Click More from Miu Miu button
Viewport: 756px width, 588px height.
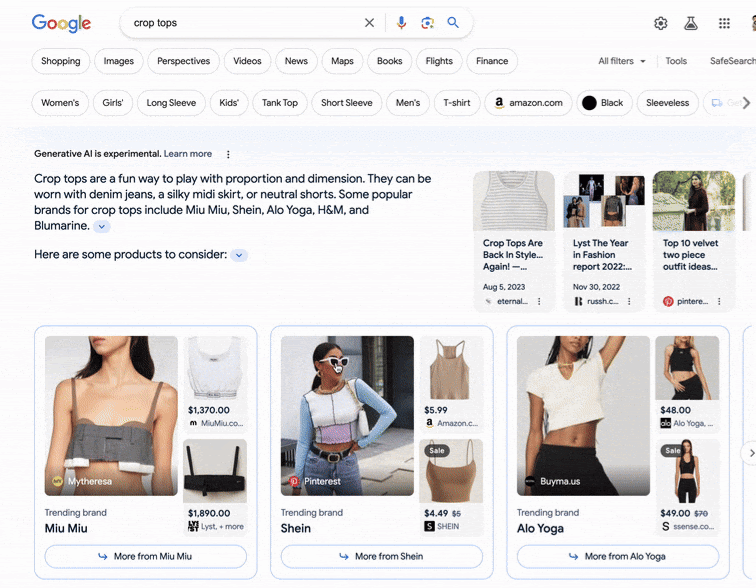tap(146, 556)
